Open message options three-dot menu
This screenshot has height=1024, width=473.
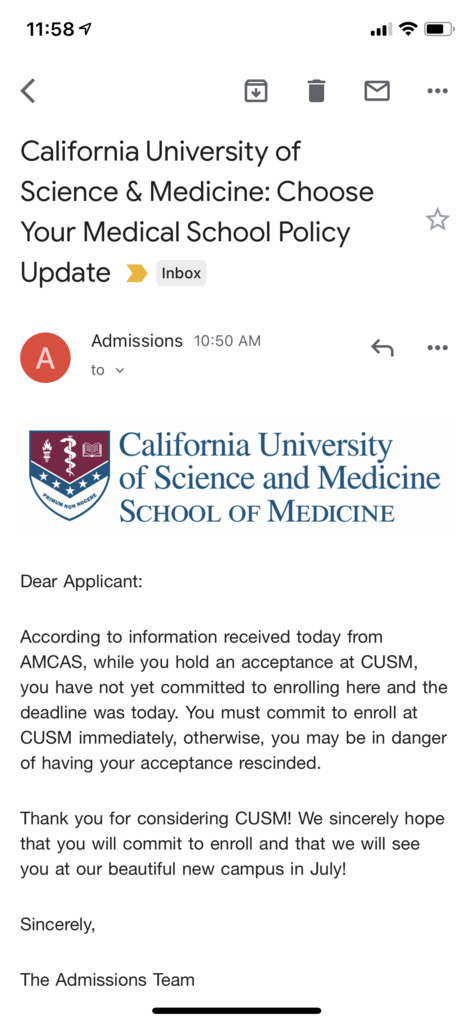(437, 347)
